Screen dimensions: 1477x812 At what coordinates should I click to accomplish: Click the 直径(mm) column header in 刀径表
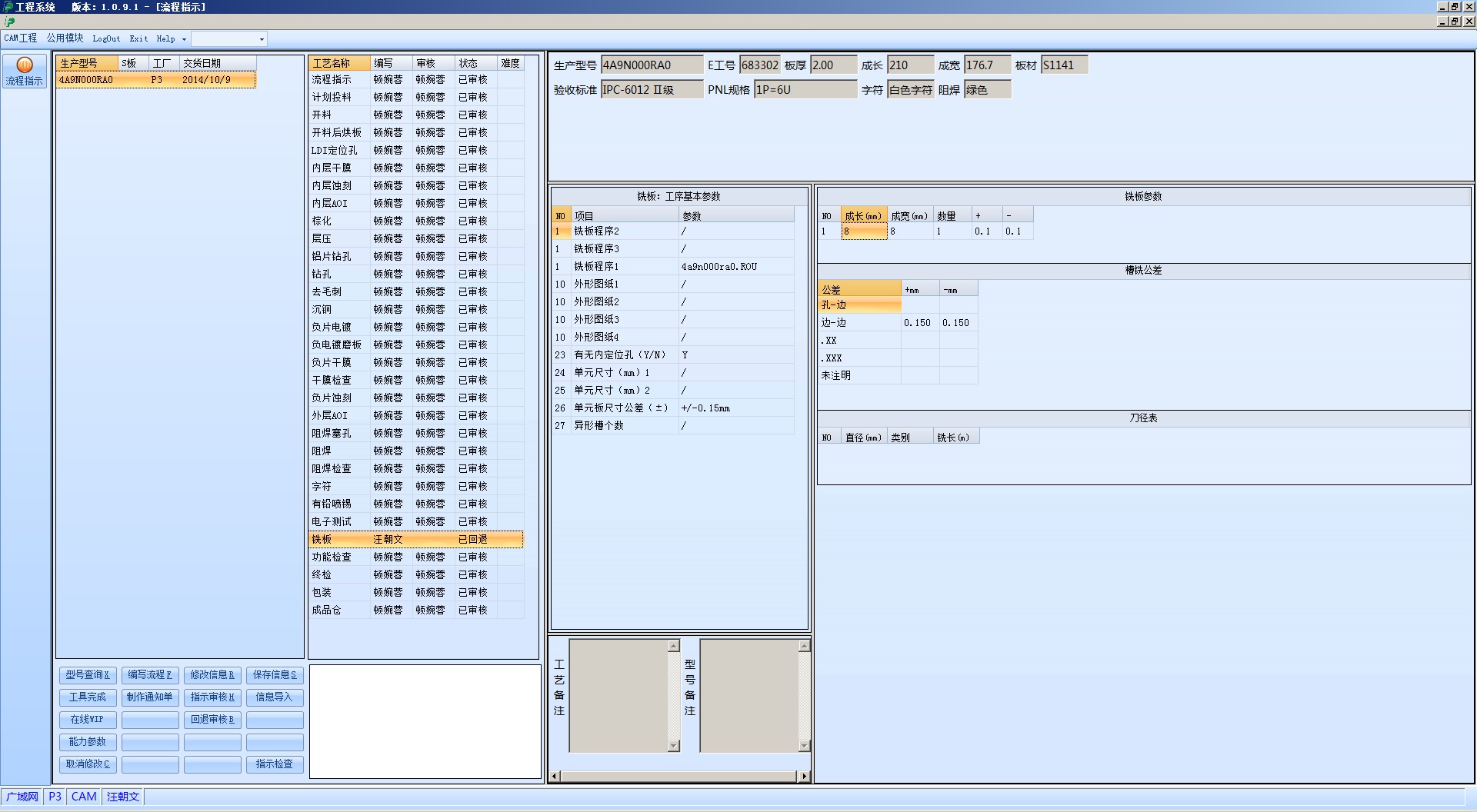tap(864, 438)
